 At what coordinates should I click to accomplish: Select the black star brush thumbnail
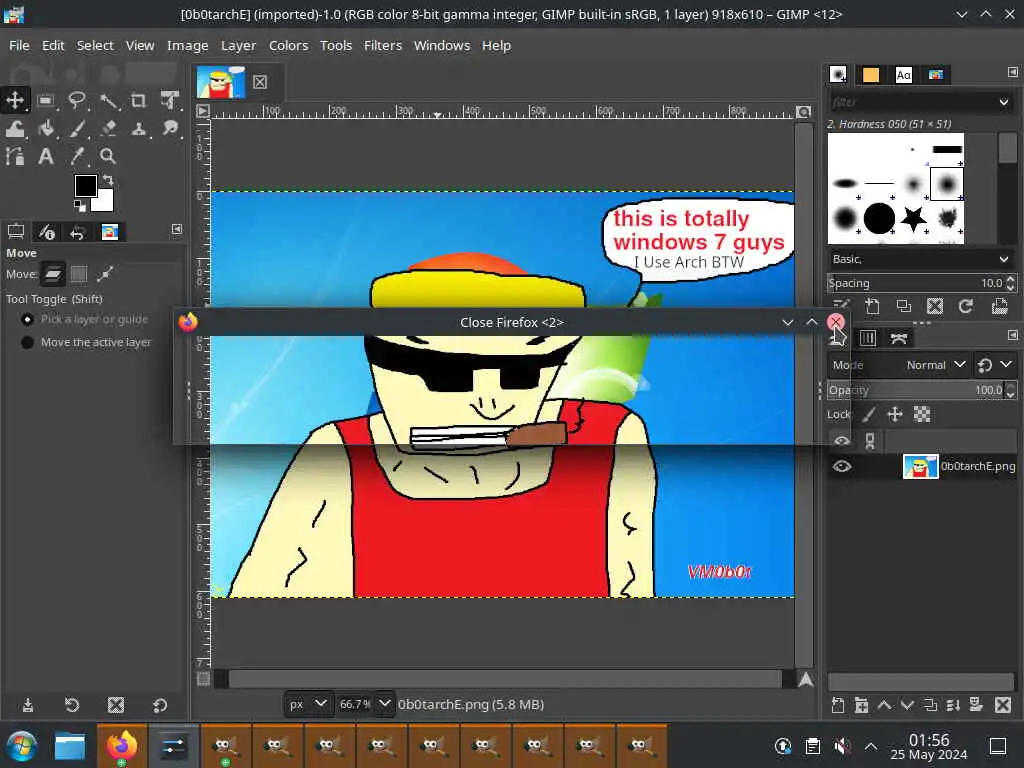(x=913, y=217)
